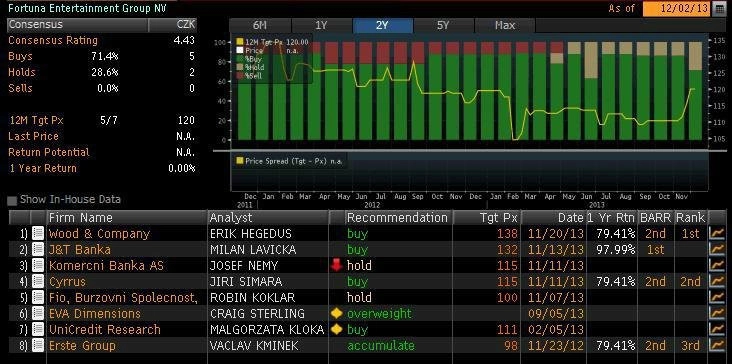The image size is (732, 364).
Task: Enable Show In-House Data checkbox
Action: [12, 201]
